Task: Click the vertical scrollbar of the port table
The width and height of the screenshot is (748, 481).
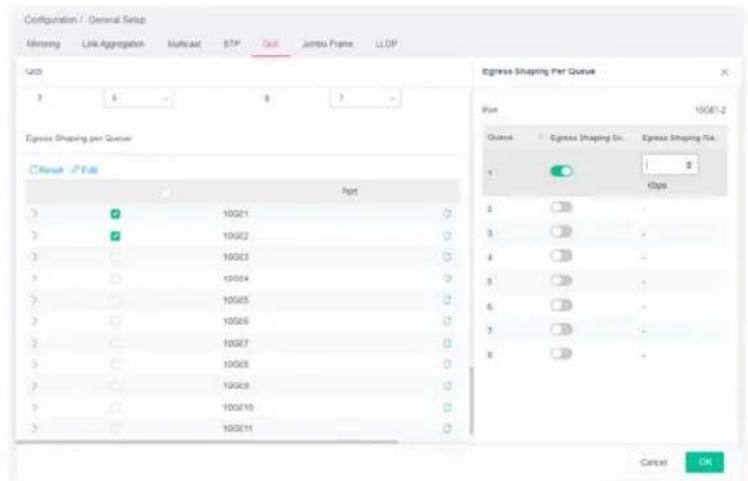Action: pyautogui.click(x=471, y=401)
